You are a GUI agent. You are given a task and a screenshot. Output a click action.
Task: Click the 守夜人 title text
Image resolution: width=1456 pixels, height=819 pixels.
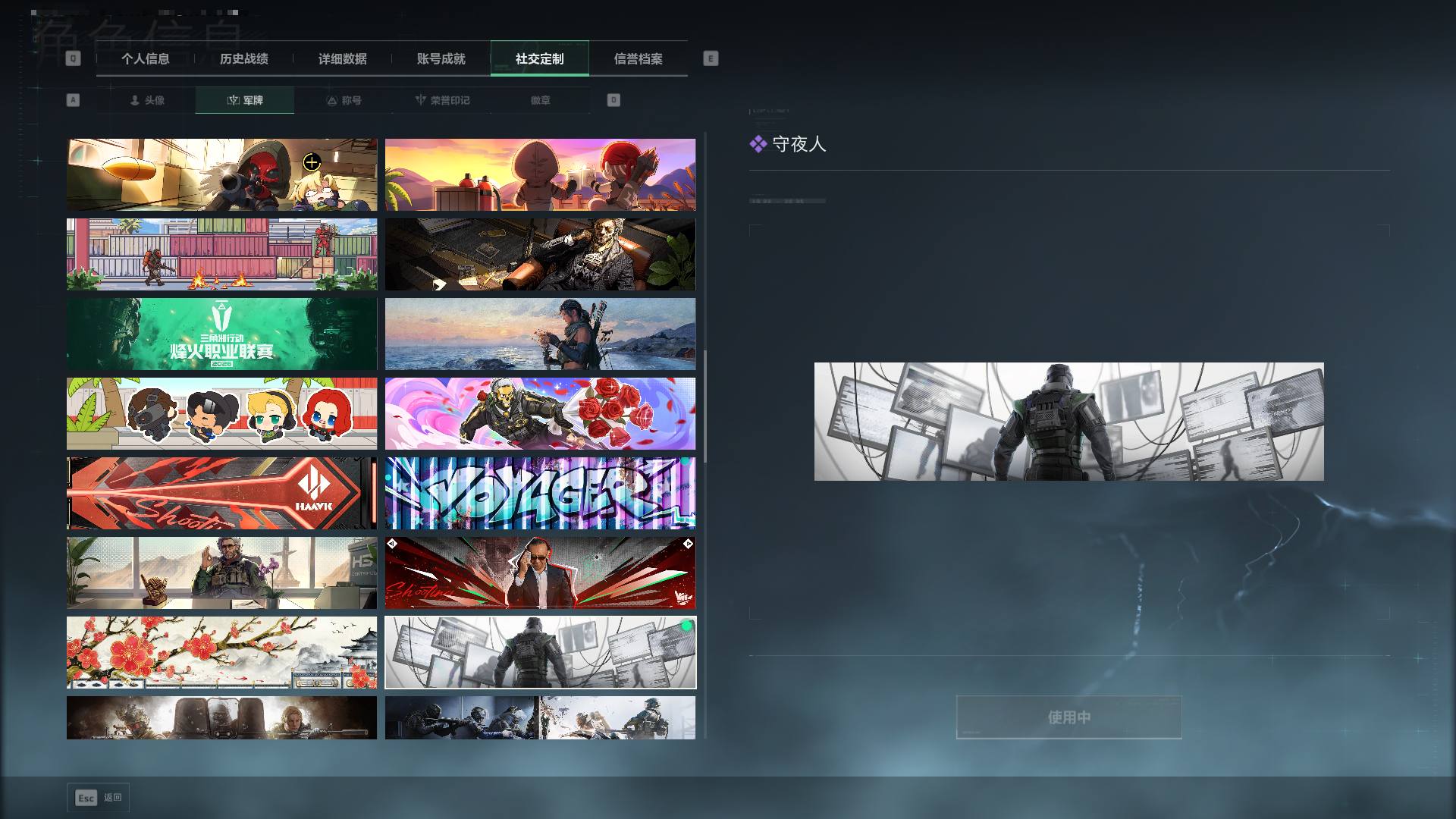(x=799, y=144)
